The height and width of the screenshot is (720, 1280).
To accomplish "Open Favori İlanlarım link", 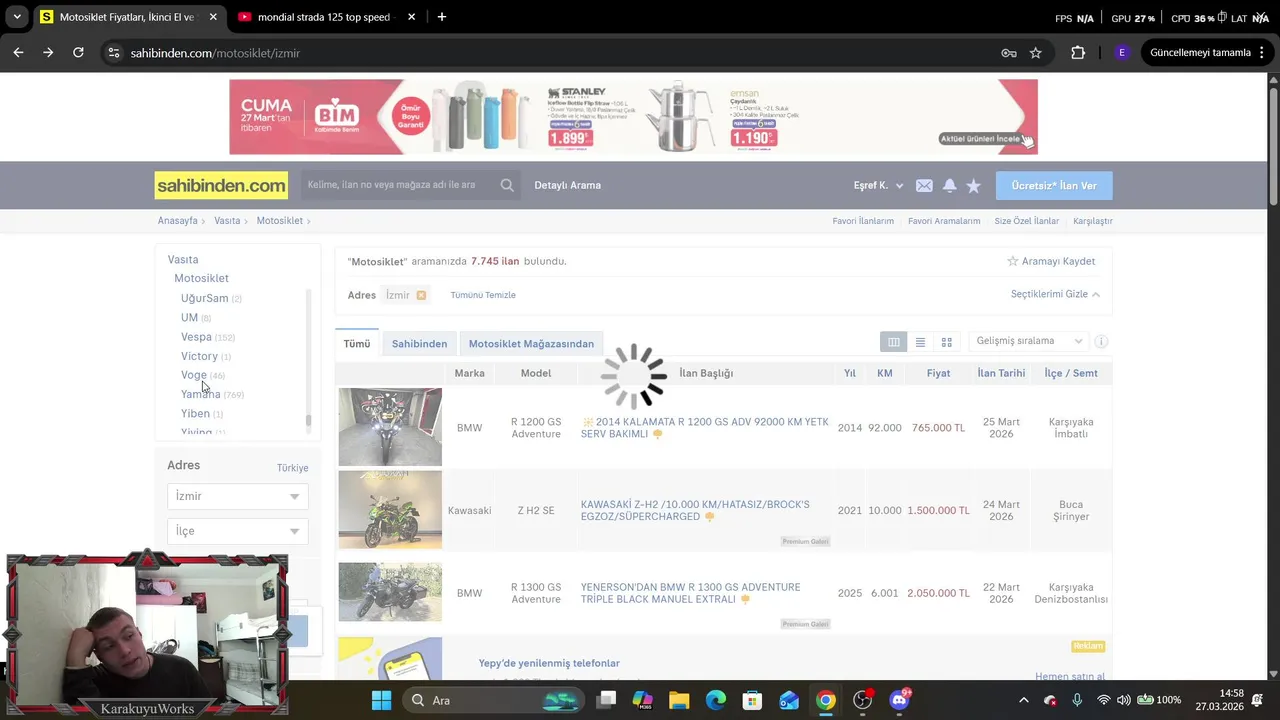I will (863, 221).
